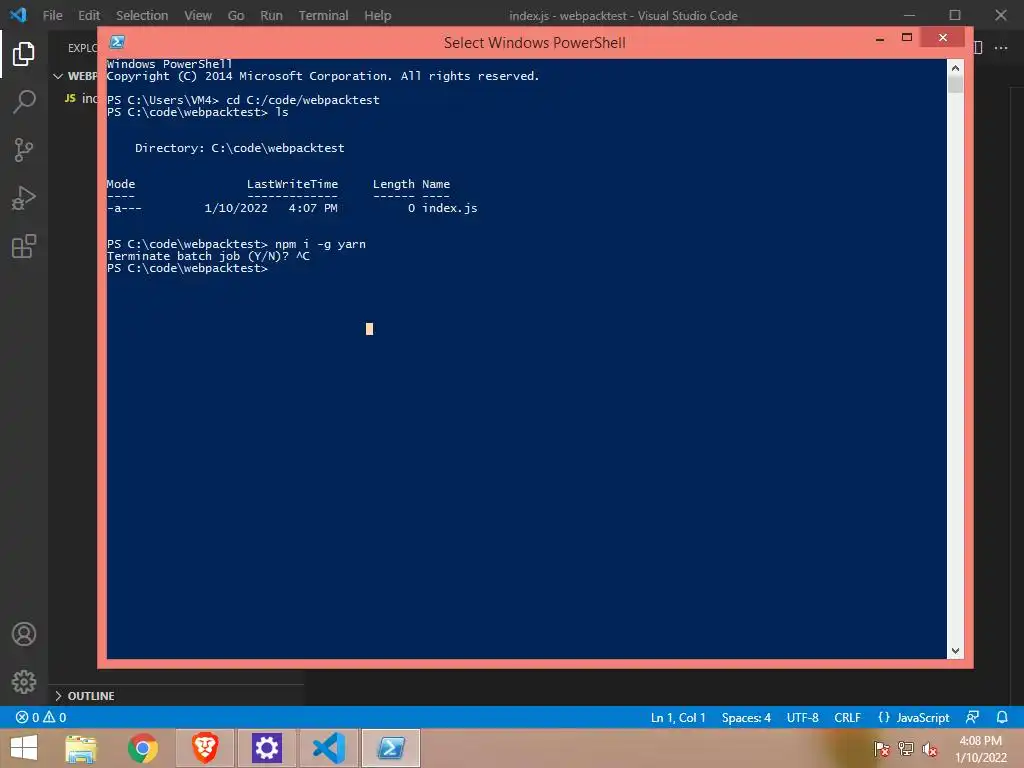Screen dimensions: 1024x768
Task: Click the errors and warnings status indicator
Action: click(41, 717)
